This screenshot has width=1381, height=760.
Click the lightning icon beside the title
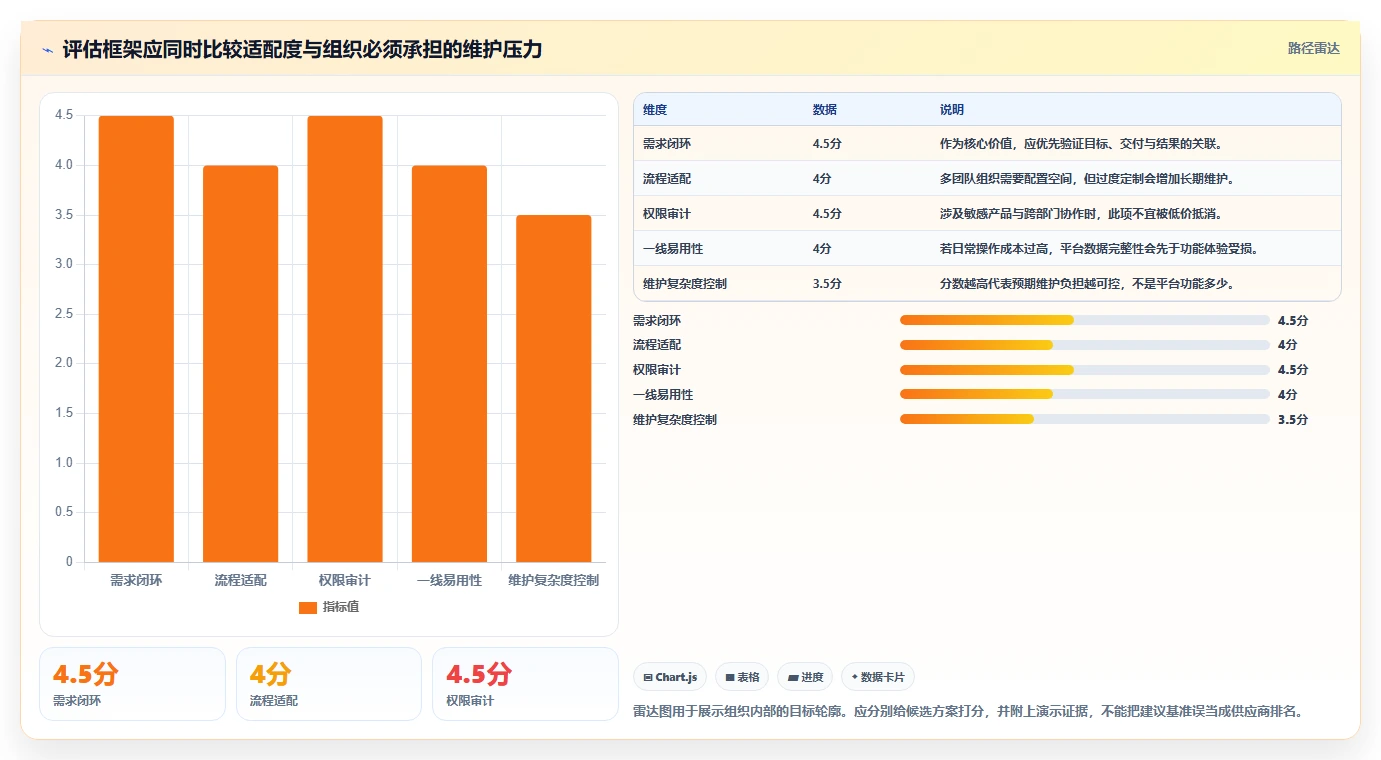coord(47,49)
